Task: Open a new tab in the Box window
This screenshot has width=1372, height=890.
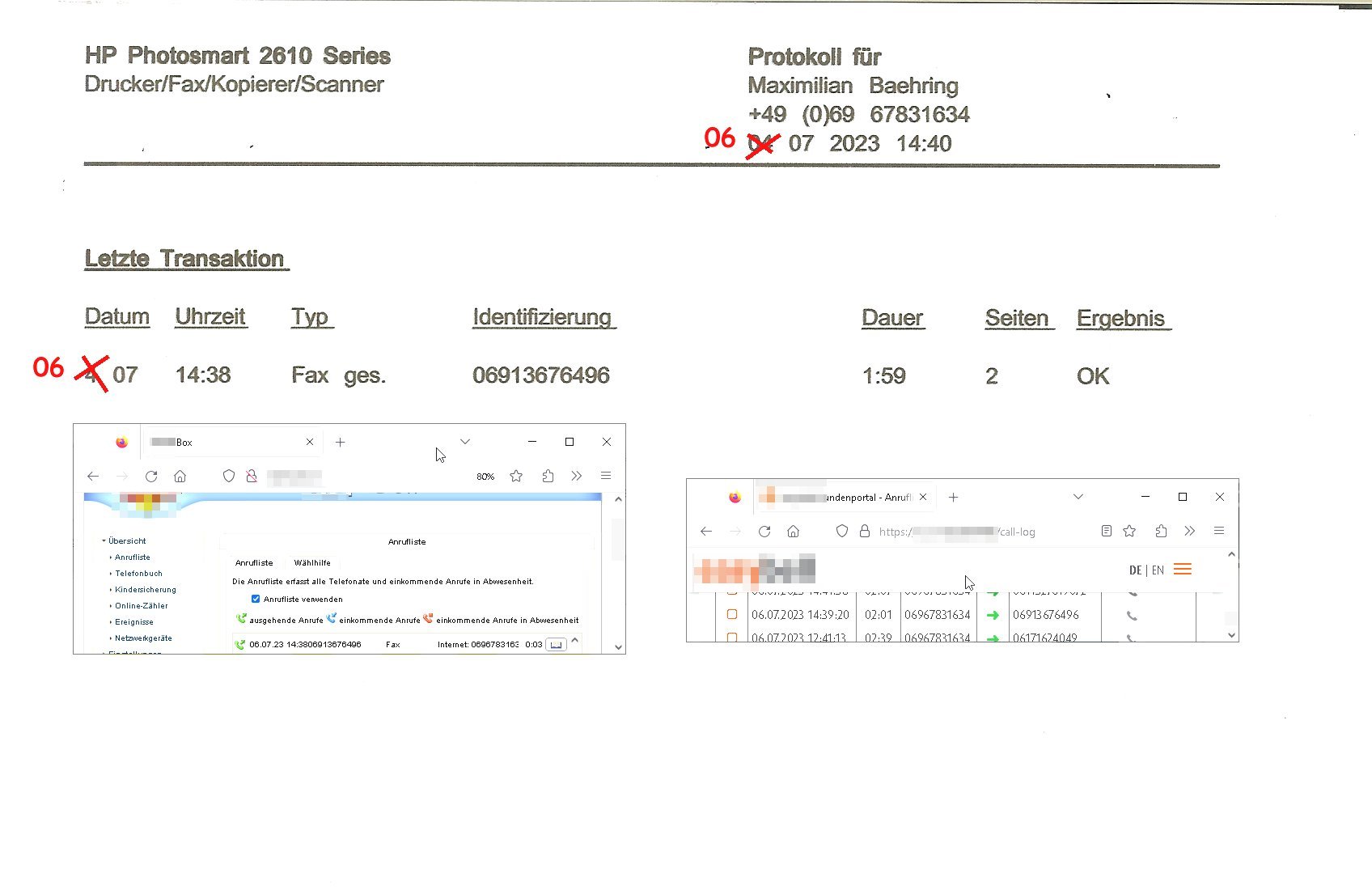Action: [x=341, y=443]
